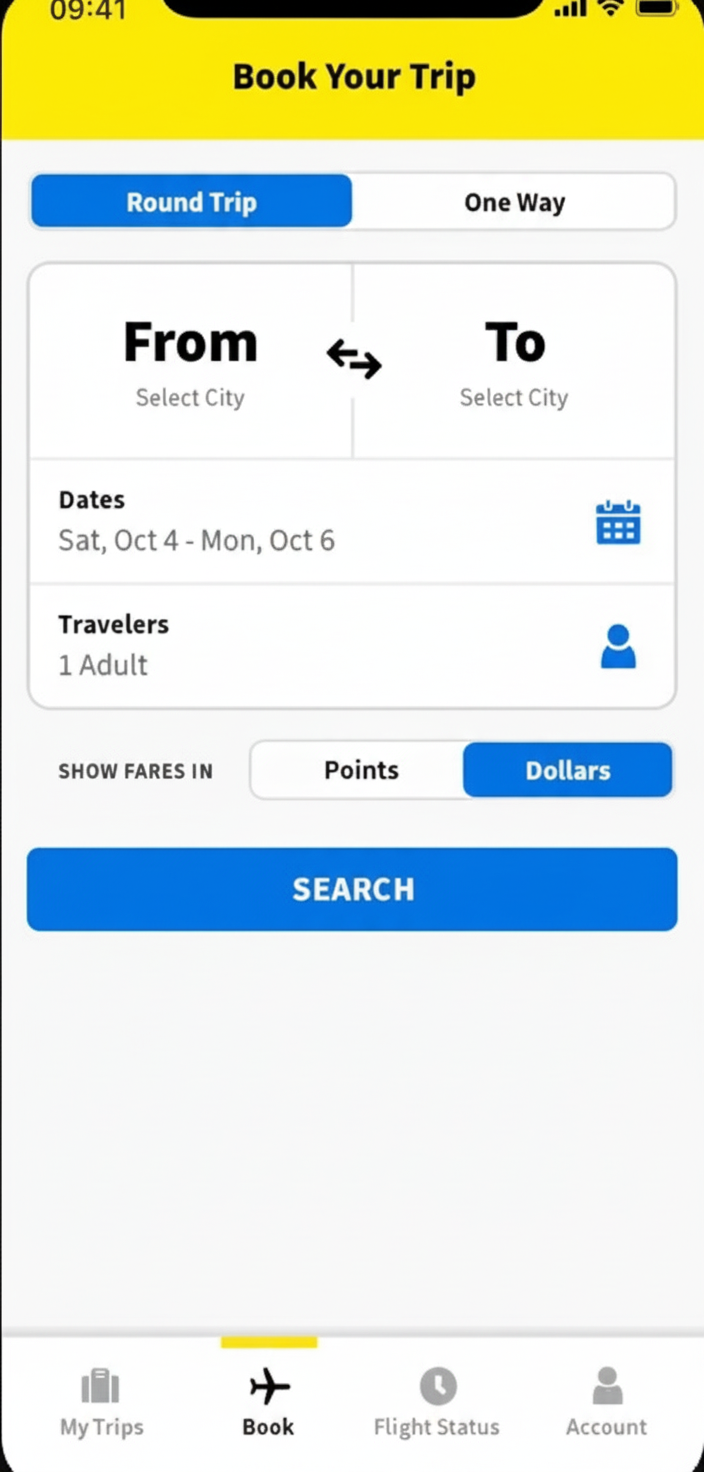Switch fares display to Points
The image size is (704, 1472).
pos(361,770)
